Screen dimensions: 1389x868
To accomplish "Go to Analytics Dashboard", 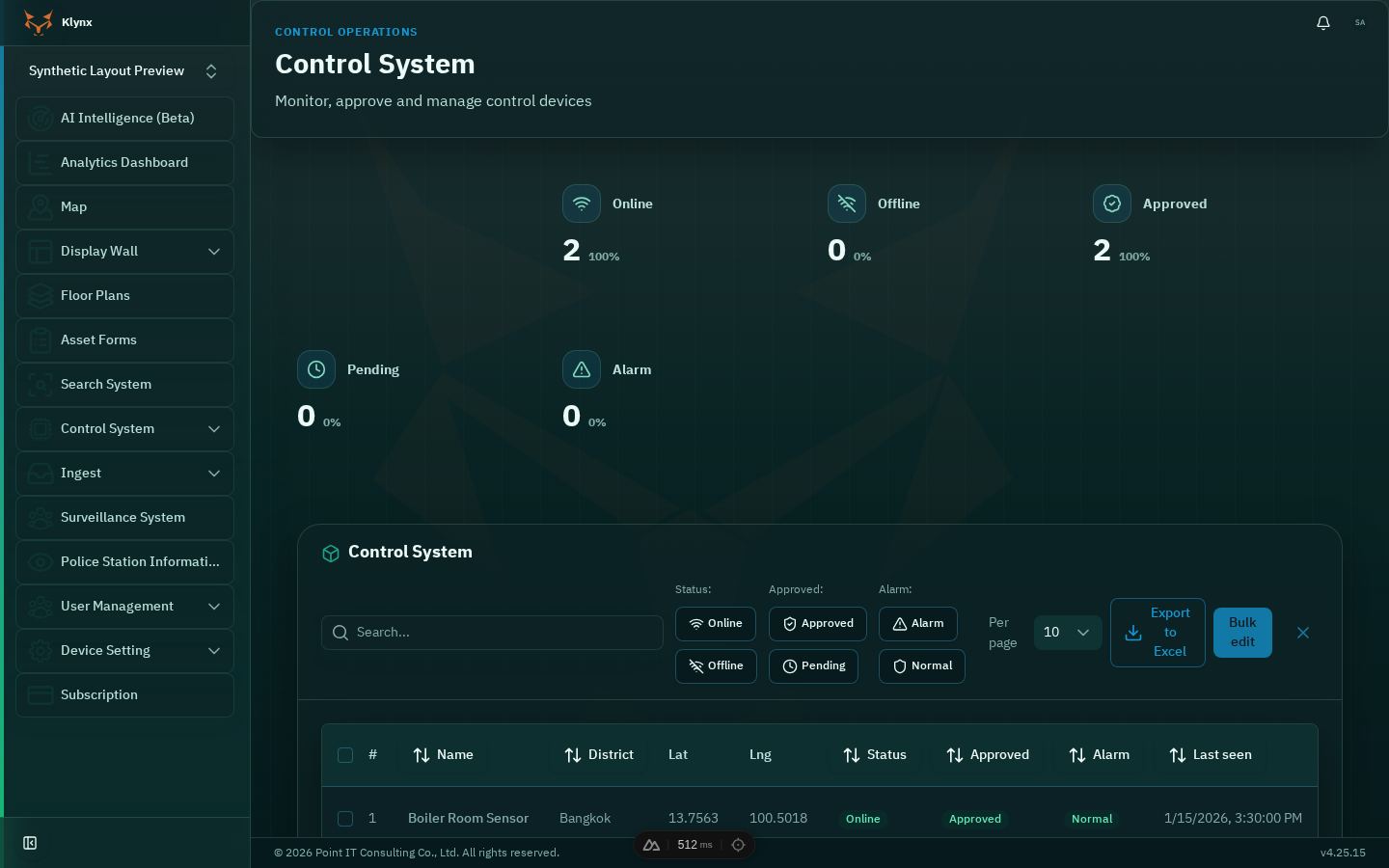I will [x=124, y=163].
